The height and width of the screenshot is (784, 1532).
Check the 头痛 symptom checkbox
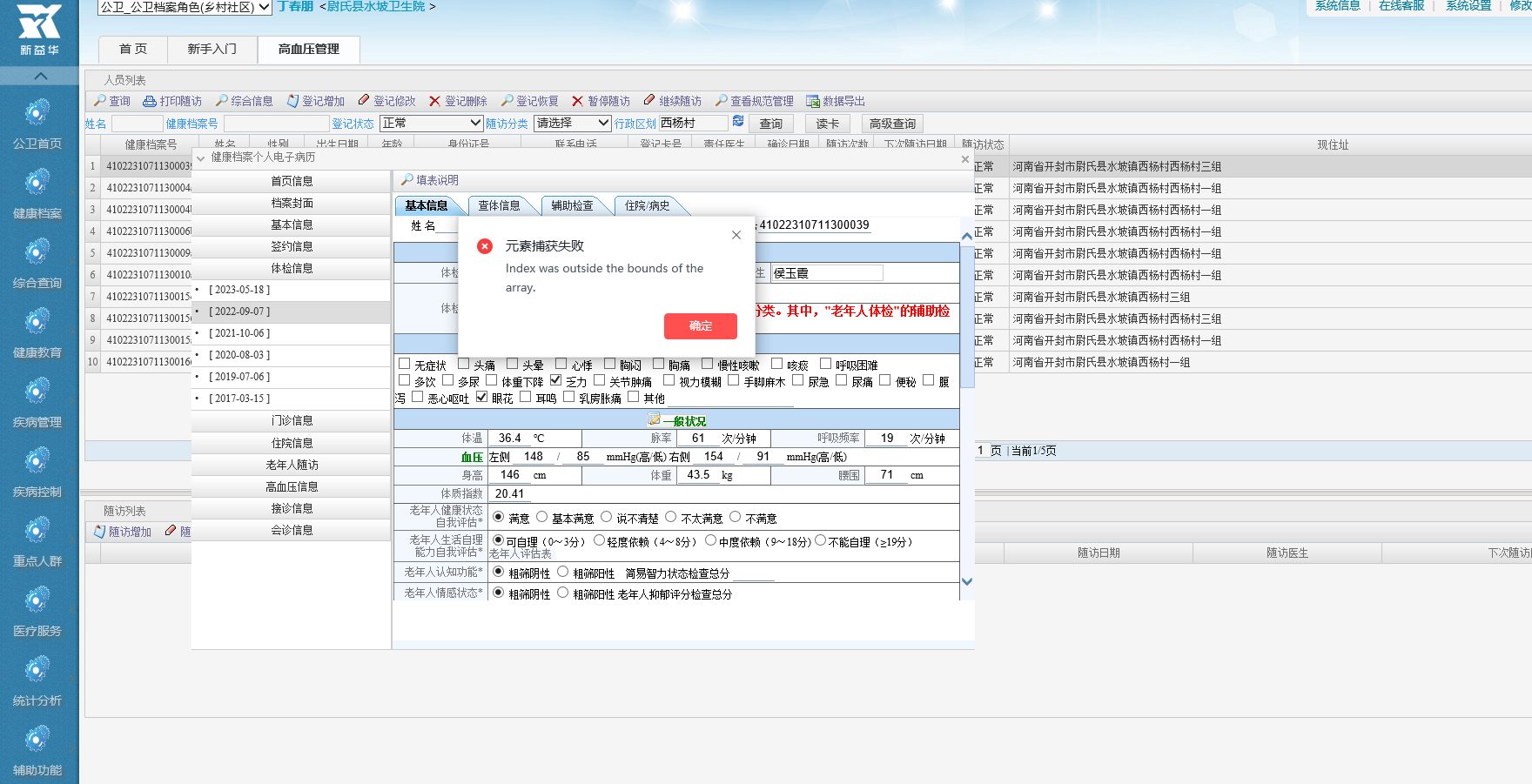coord(464,364)
